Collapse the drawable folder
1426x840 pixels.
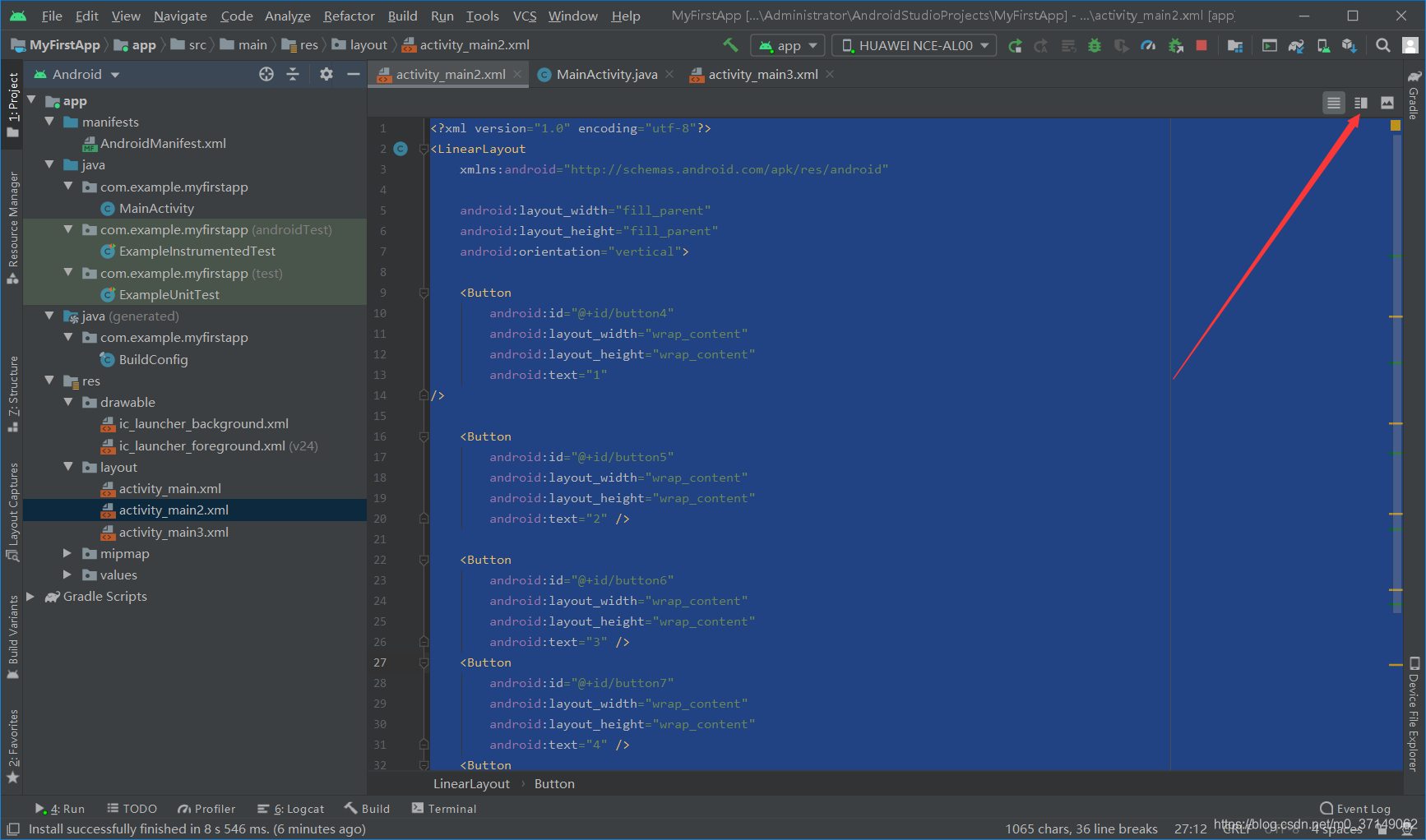coord(68,402)
